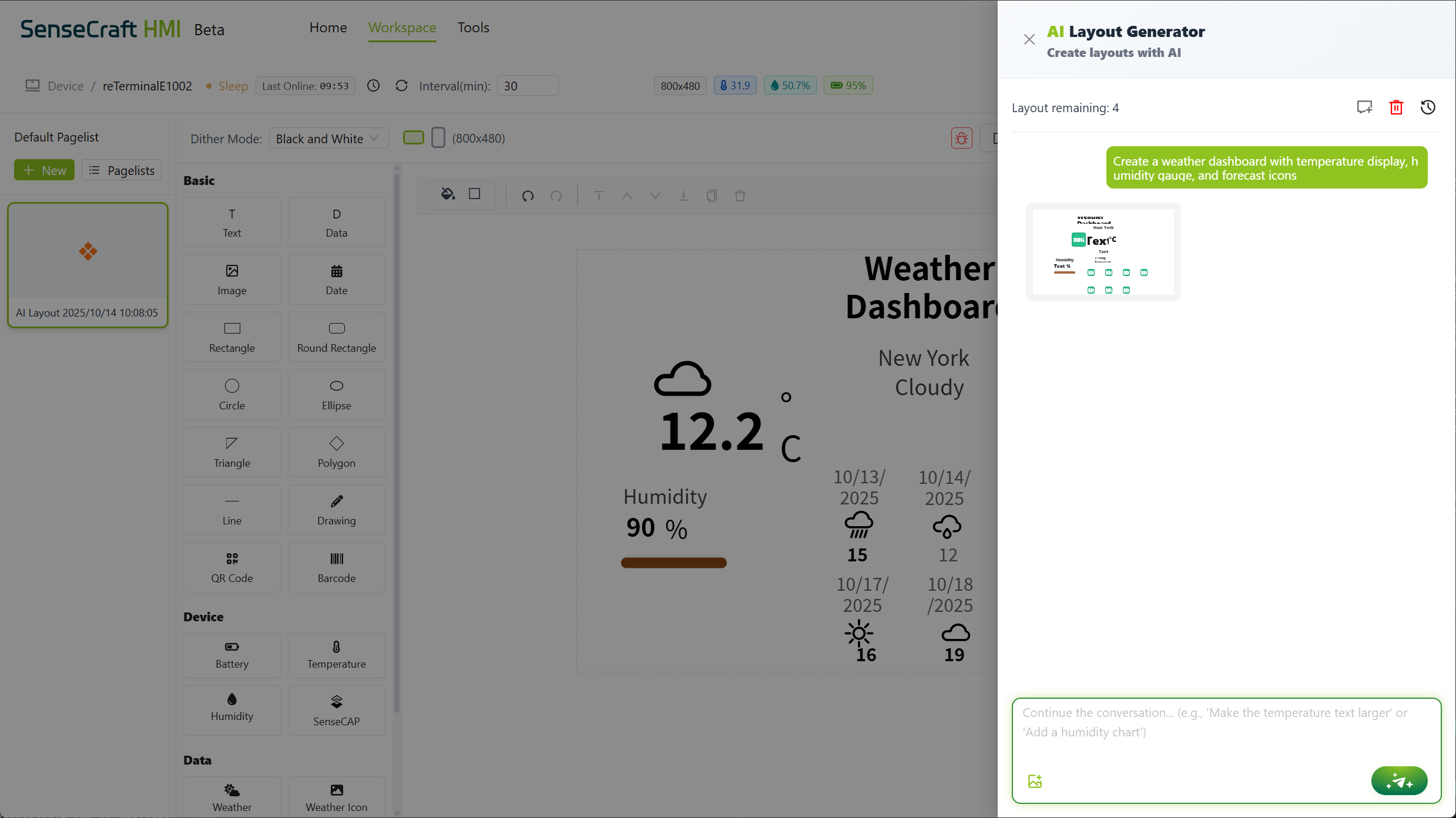Click the red trash icon in AI panel
Image resolution: width=1456 pixels, height=818 pixels.
pyautogui.click(x=1396, y=107)
